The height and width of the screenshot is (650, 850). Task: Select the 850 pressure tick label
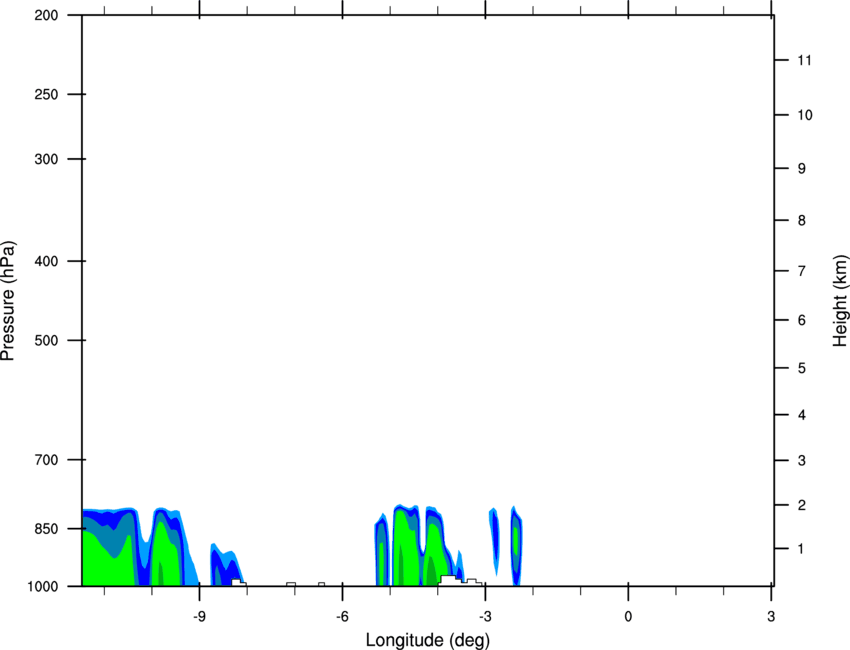46,529
